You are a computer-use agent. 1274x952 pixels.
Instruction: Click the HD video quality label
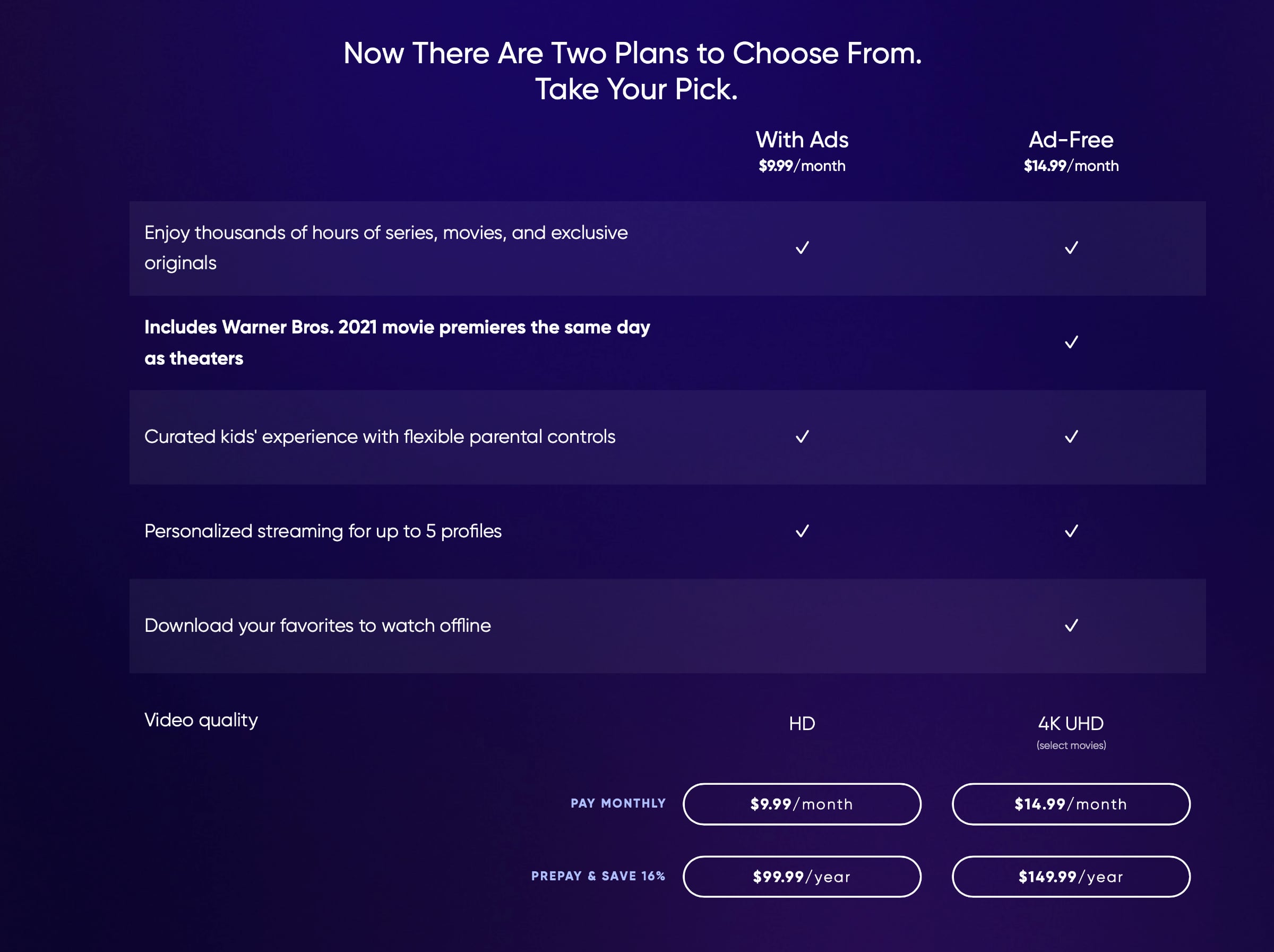coord(802,723)
